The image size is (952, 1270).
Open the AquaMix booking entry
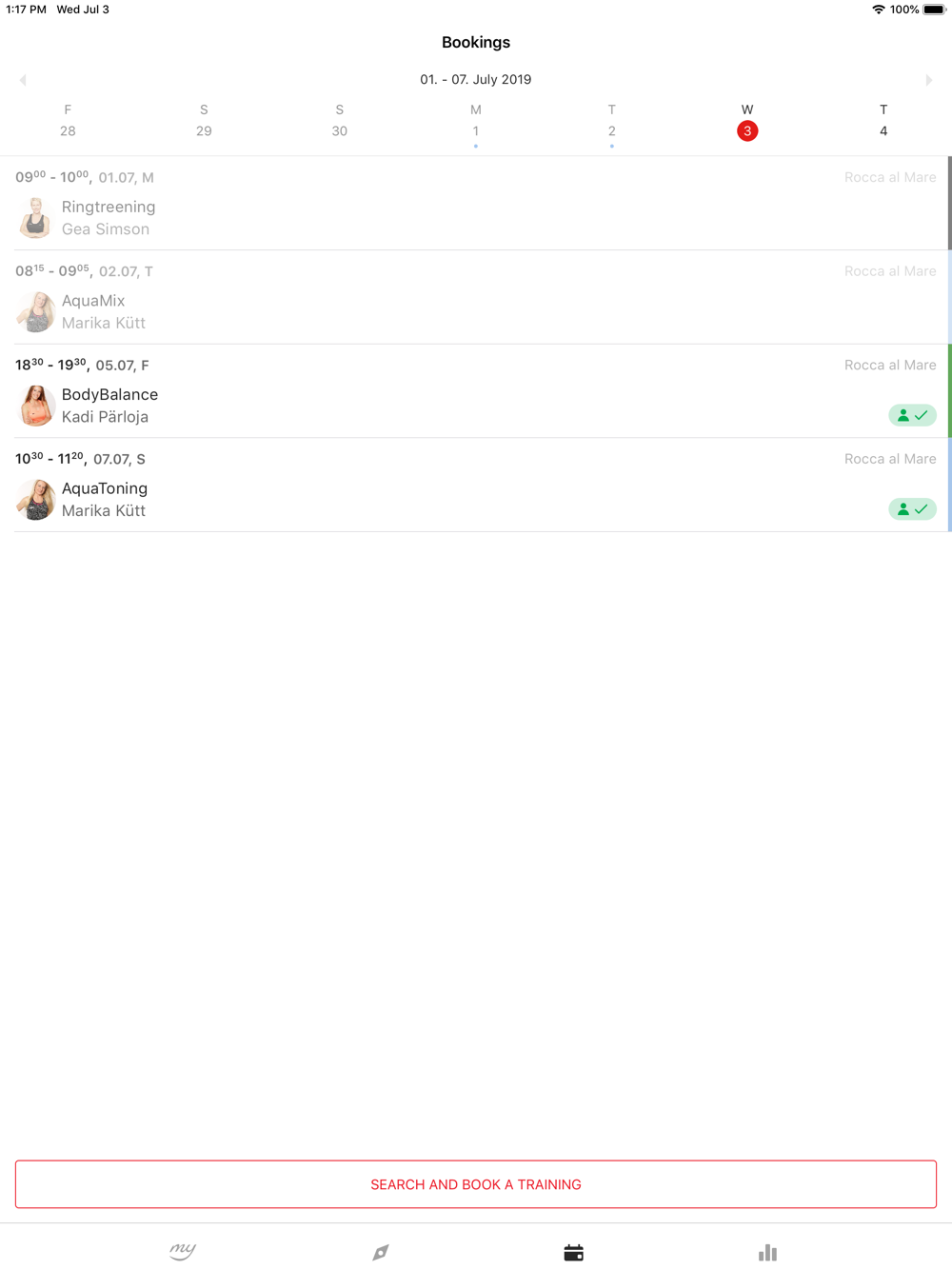(x=476, y=297)
